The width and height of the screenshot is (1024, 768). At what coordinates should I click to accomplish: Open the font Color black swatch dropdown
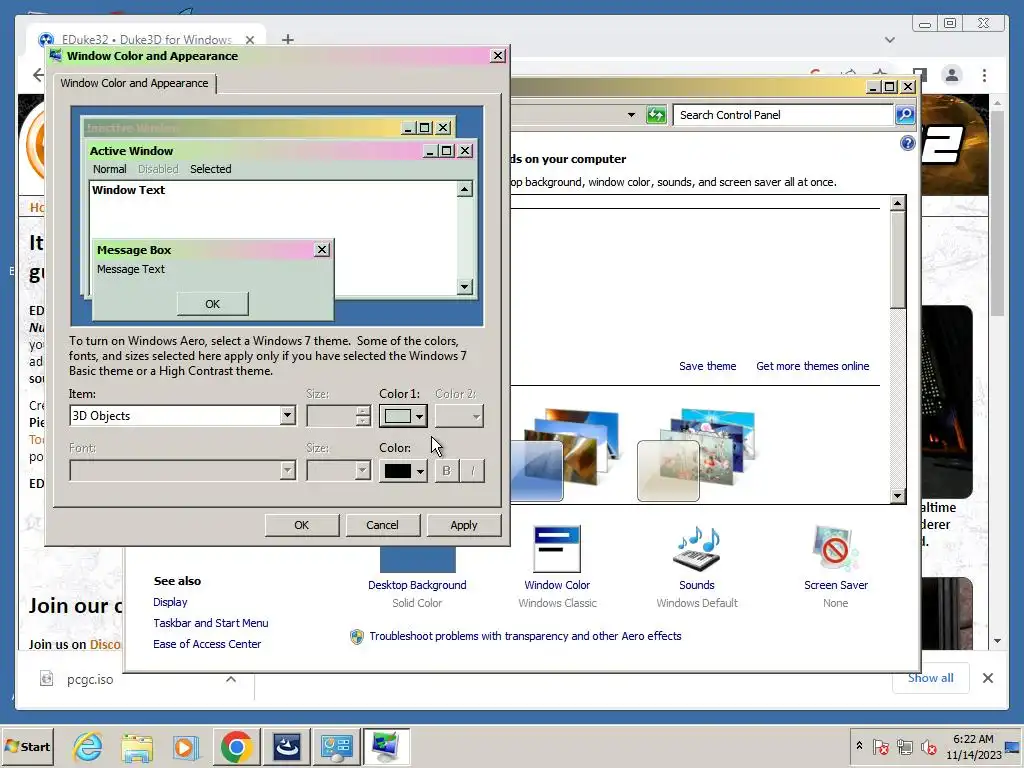click(403, 471)
